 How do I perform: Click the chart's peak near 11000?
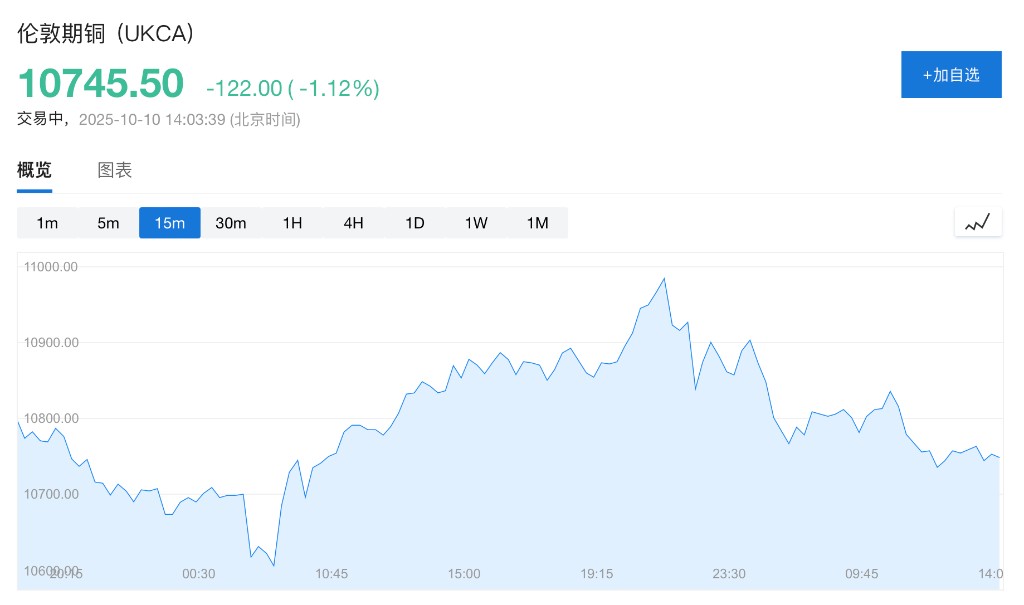click(664, 279)
